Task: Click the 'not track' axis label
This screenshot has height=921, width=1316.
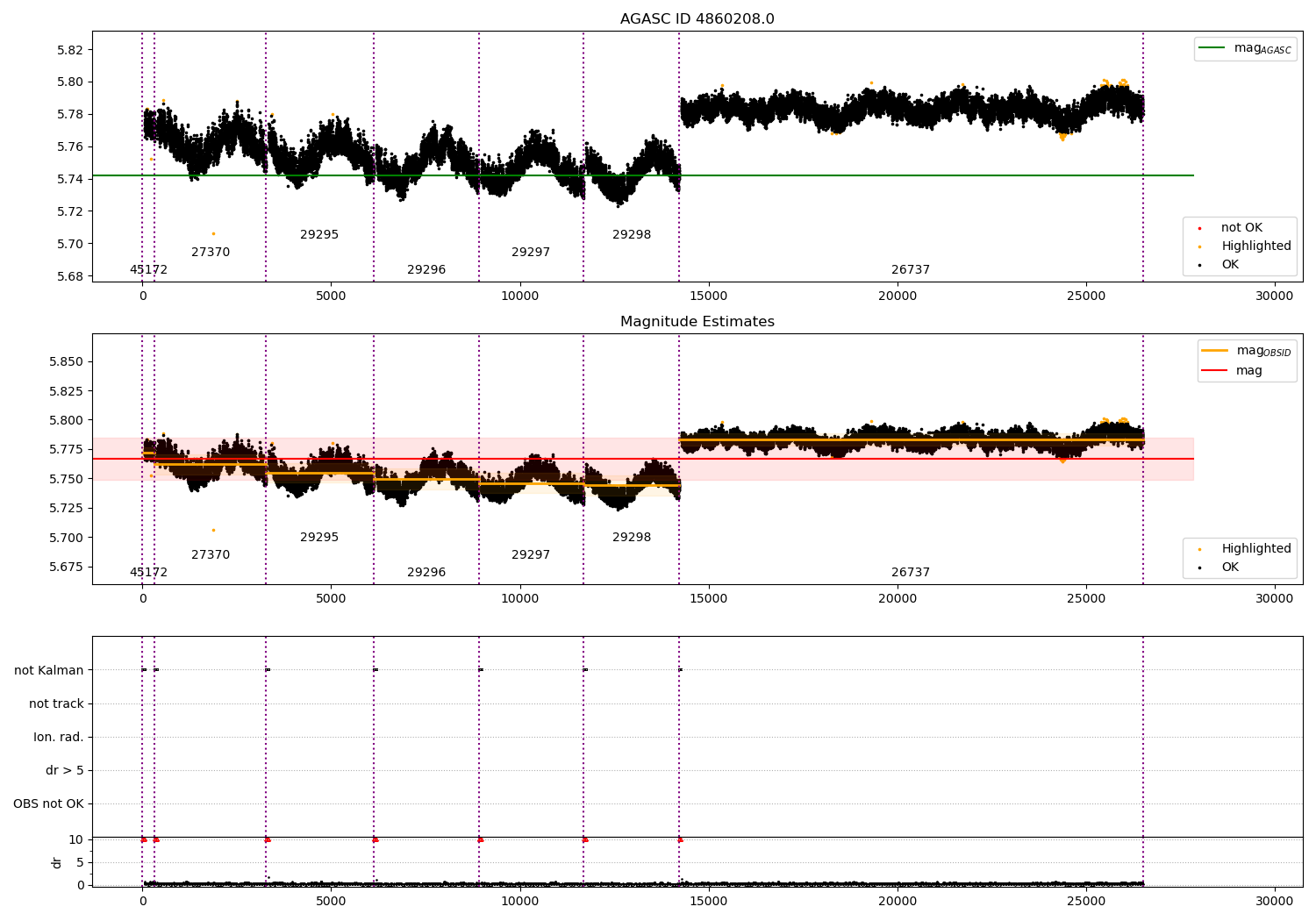Action: tap(56, 704)
